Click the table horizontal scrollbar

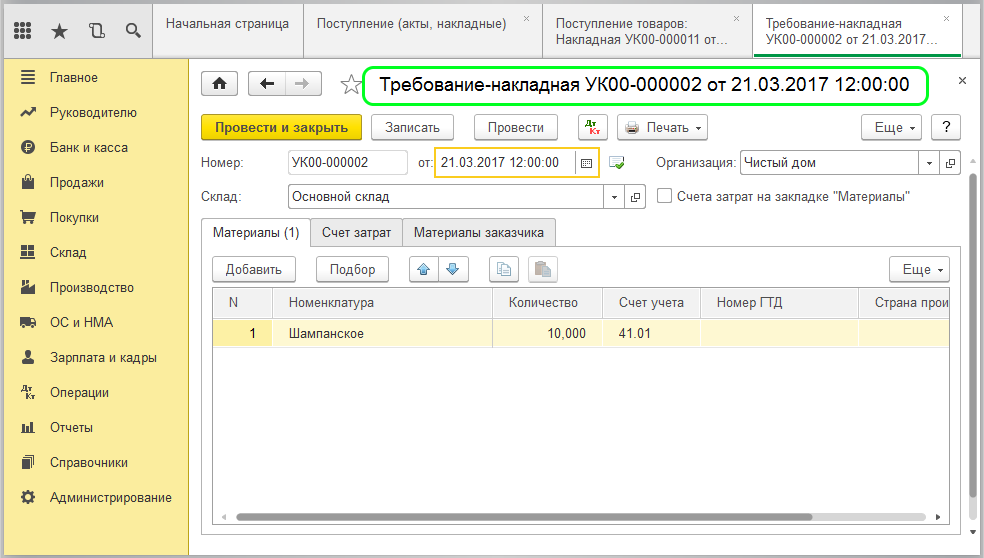[524, 517]
